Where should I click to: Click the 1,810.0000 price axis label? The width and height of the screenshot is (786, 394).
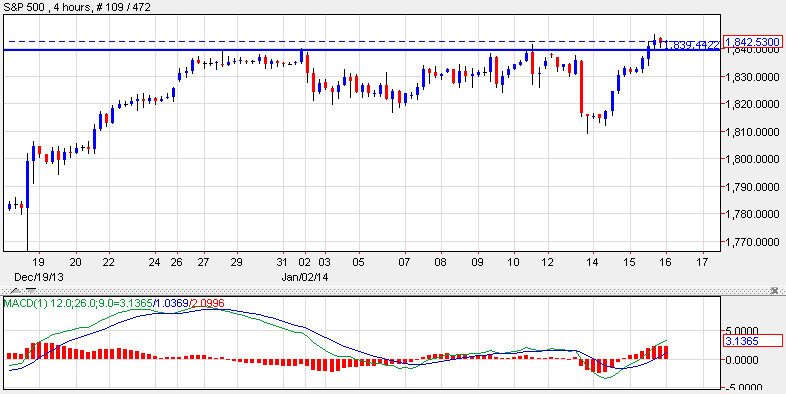tap(753, 132)
